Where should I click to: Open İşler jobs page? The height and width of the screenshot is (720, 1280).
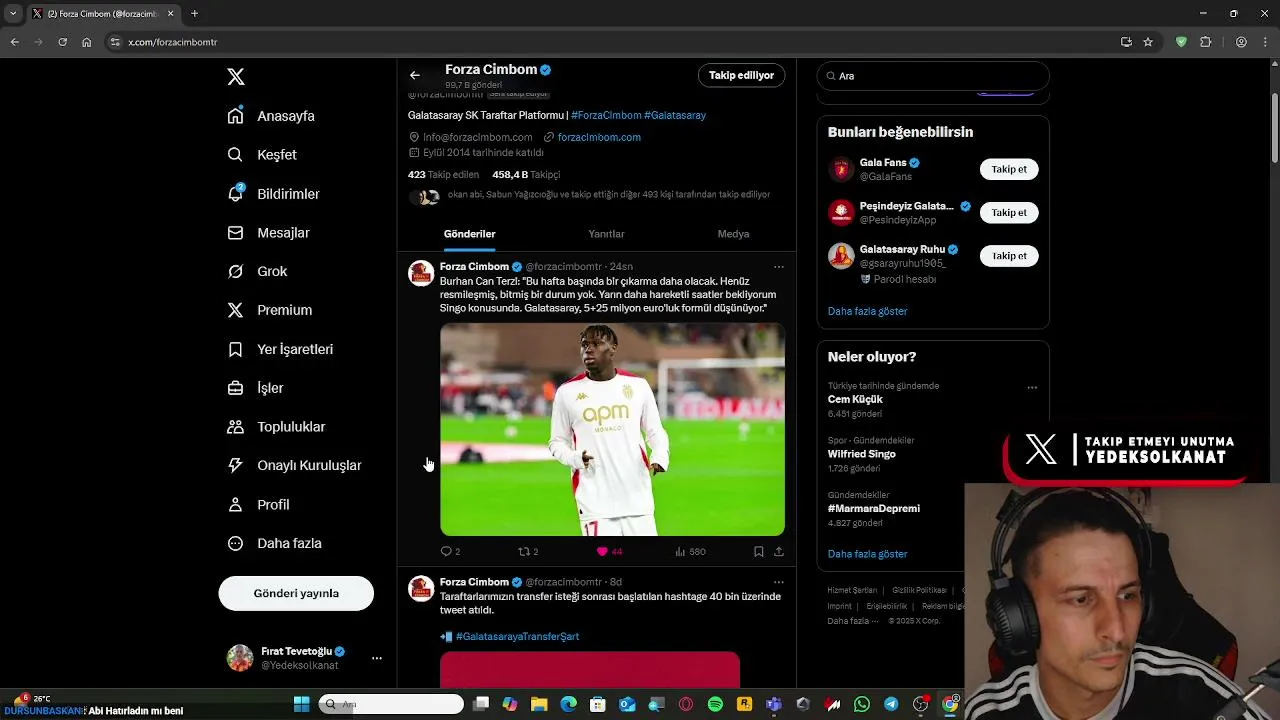pos(255,388)
